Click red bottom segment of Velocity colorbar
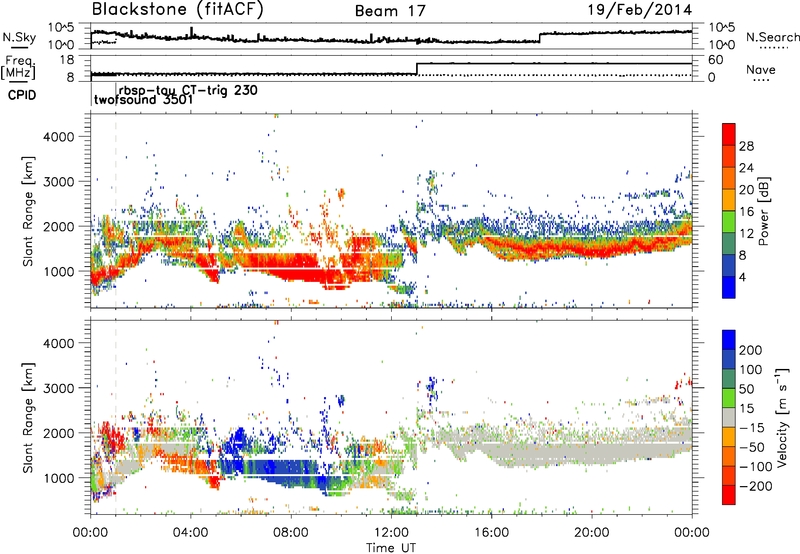 (x=729, y=495)
